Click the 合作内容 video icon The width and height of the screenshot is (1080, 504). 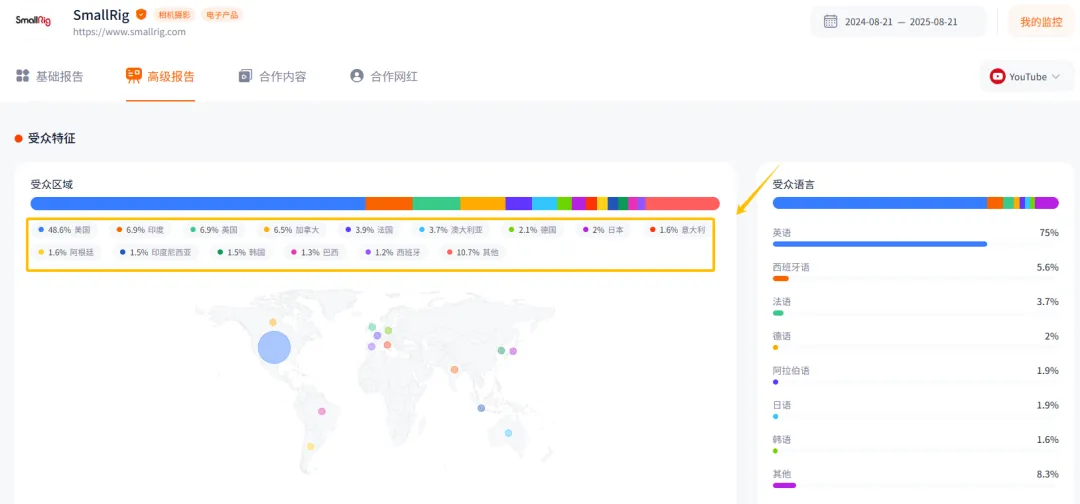pos(245,76)
